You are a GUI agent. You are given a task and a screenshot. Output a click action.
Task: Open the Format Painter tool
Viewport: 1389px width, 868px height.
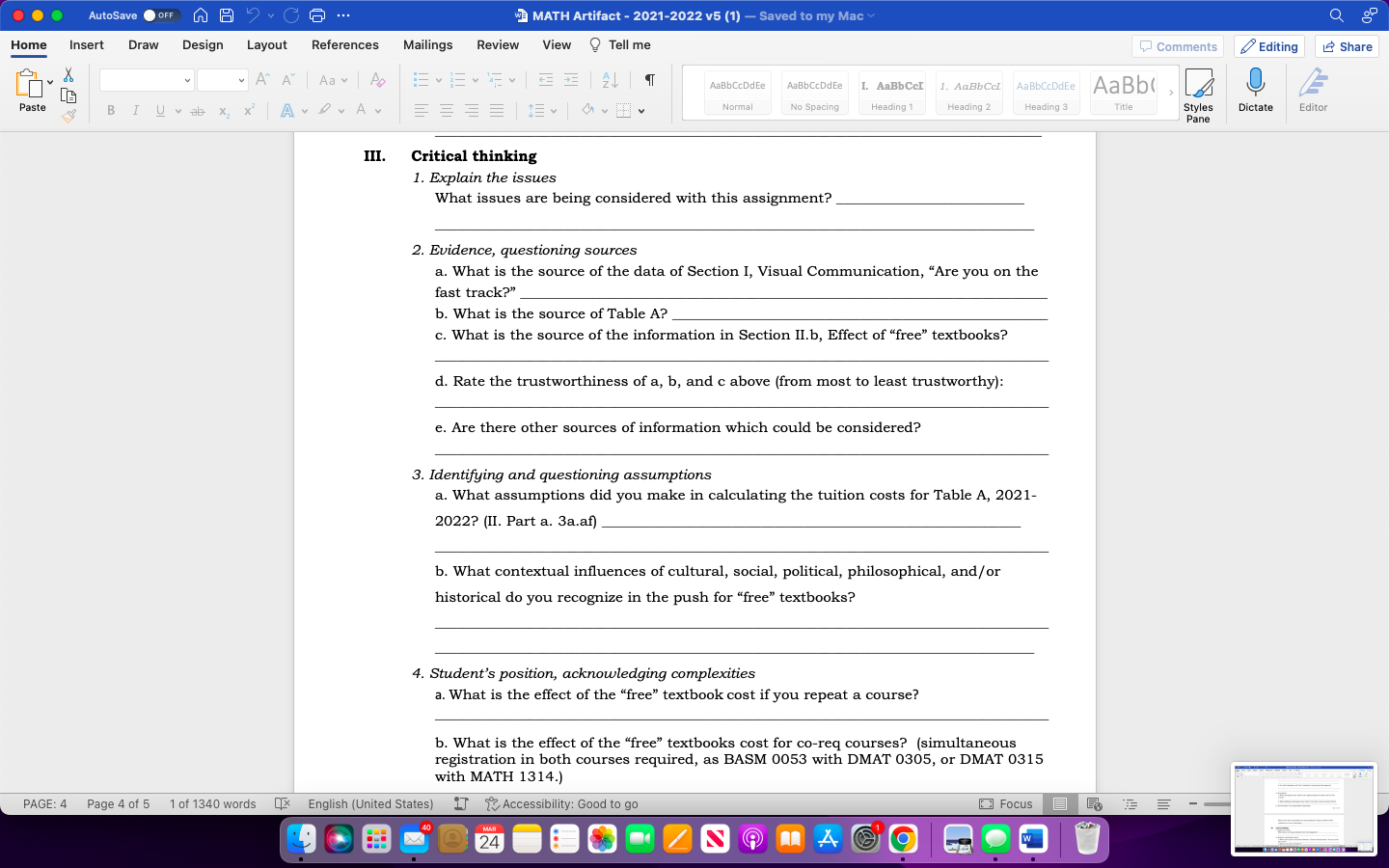[x=68, y=116]
